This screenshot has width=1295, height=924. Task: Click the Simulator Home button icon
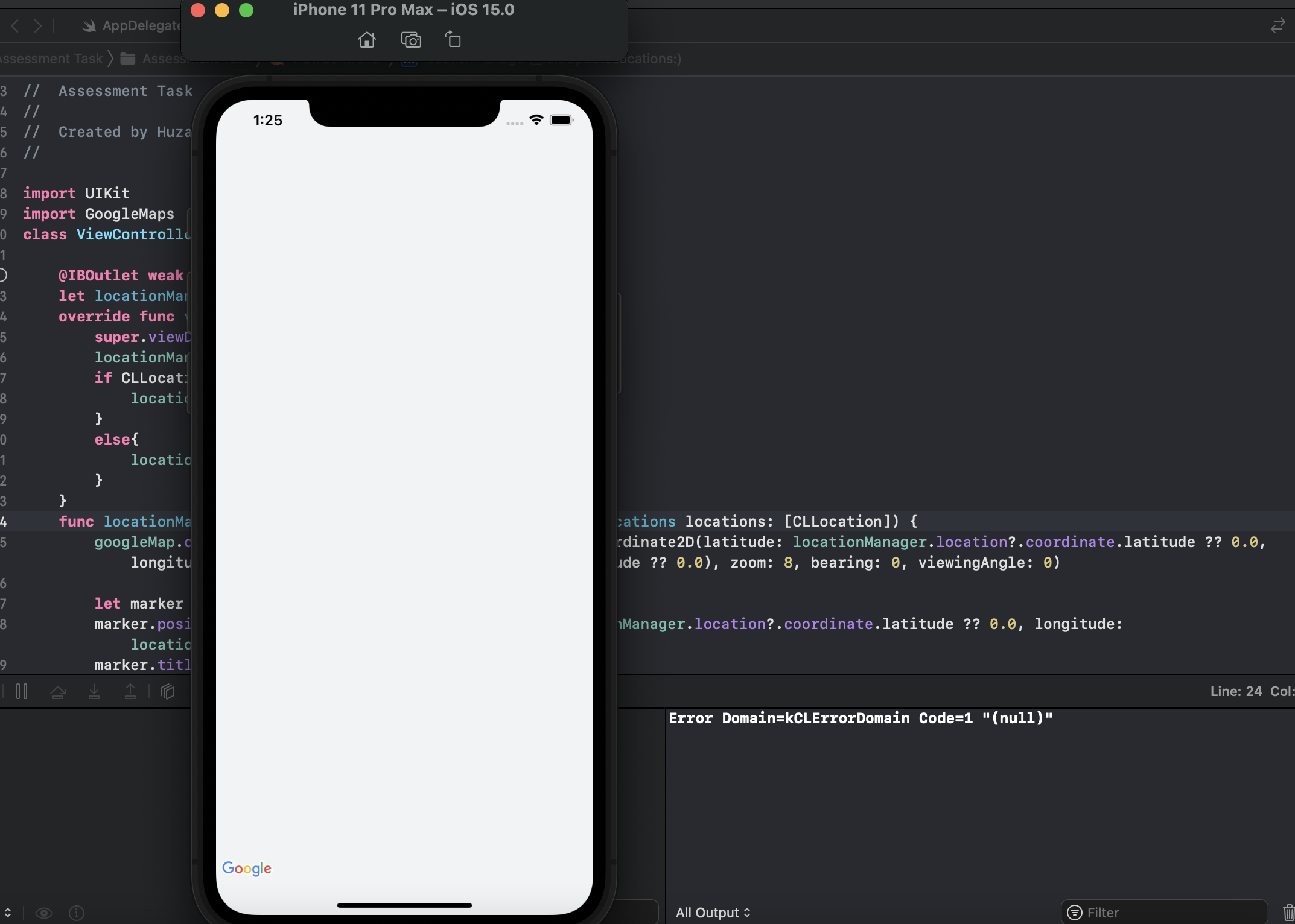(366, 40)
